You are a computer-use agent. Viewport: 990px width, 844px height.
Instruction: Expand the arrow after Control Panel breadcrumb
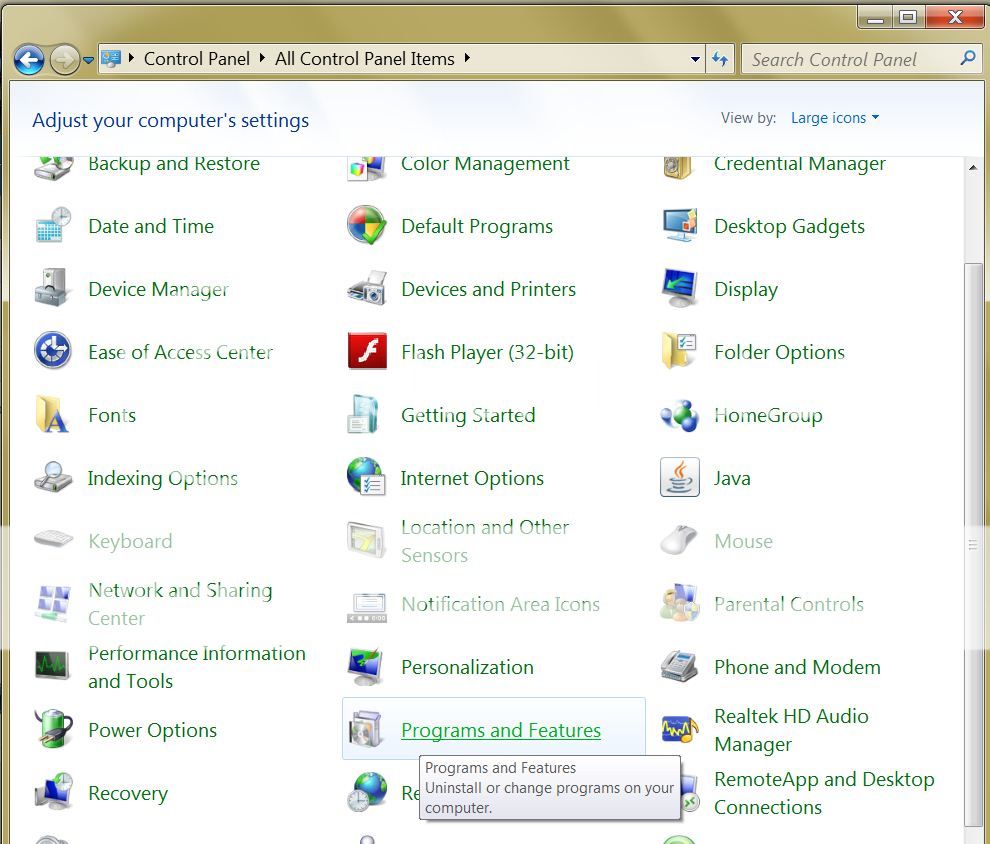[263, 59]
